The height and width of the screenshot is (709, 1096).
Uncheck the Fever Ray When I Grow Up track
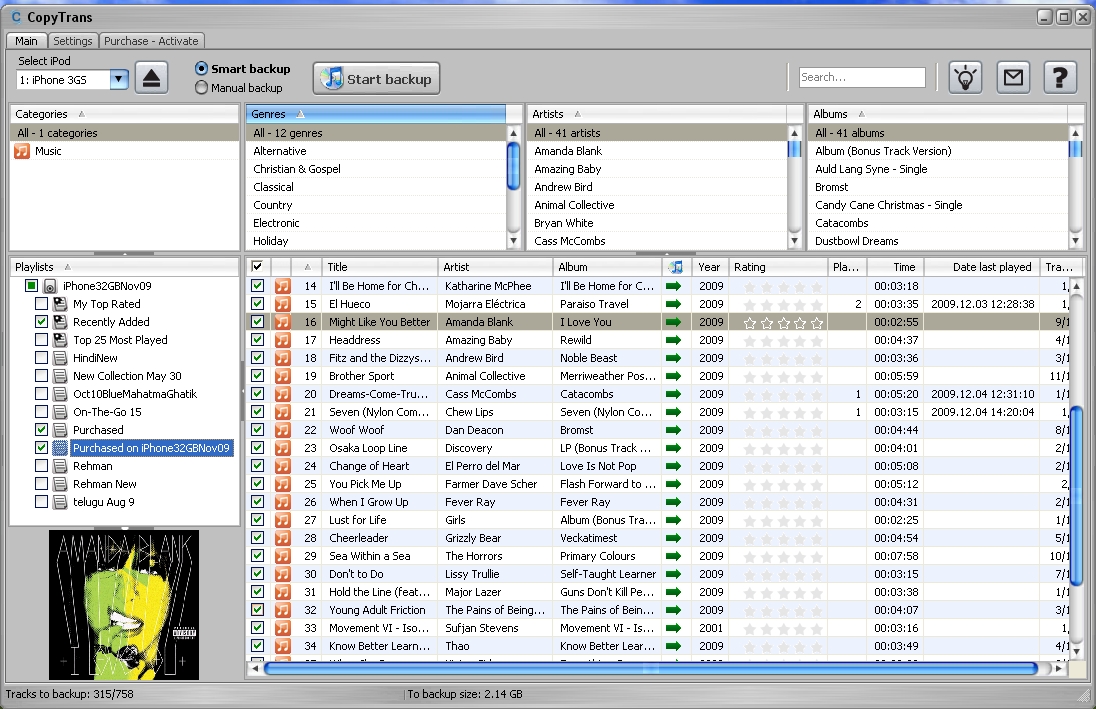pos(257,502)
